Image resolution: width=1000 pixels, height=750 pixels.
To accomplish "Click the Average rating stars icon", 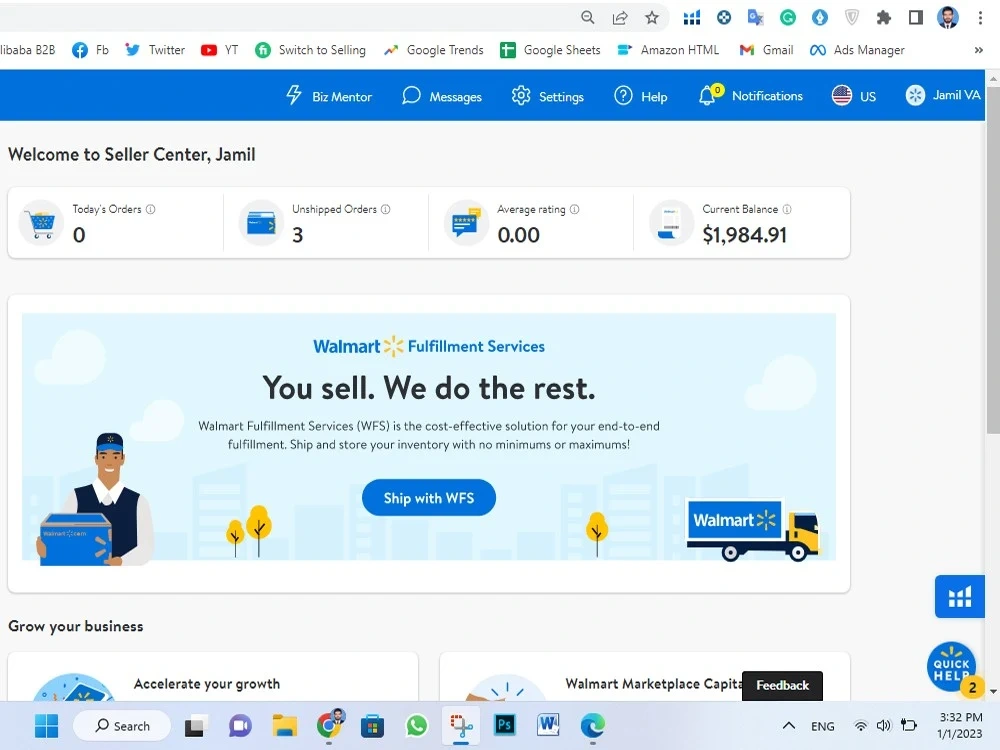I will click(466, 223).
